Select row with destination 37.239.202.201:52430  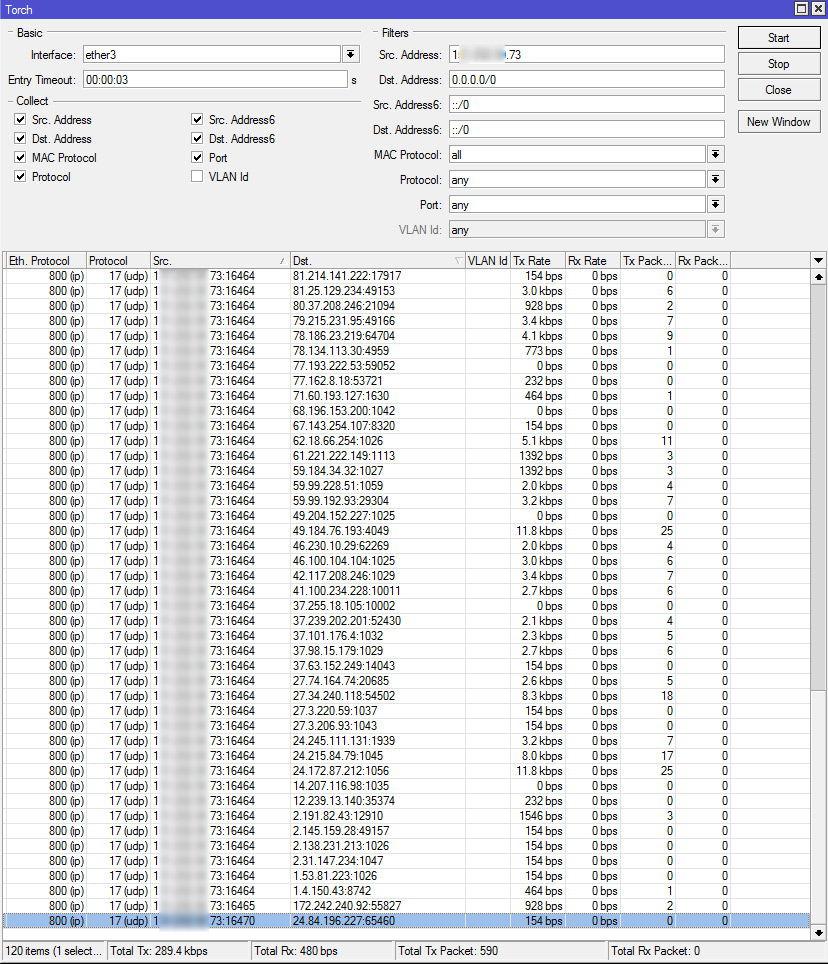pos(406,621)
